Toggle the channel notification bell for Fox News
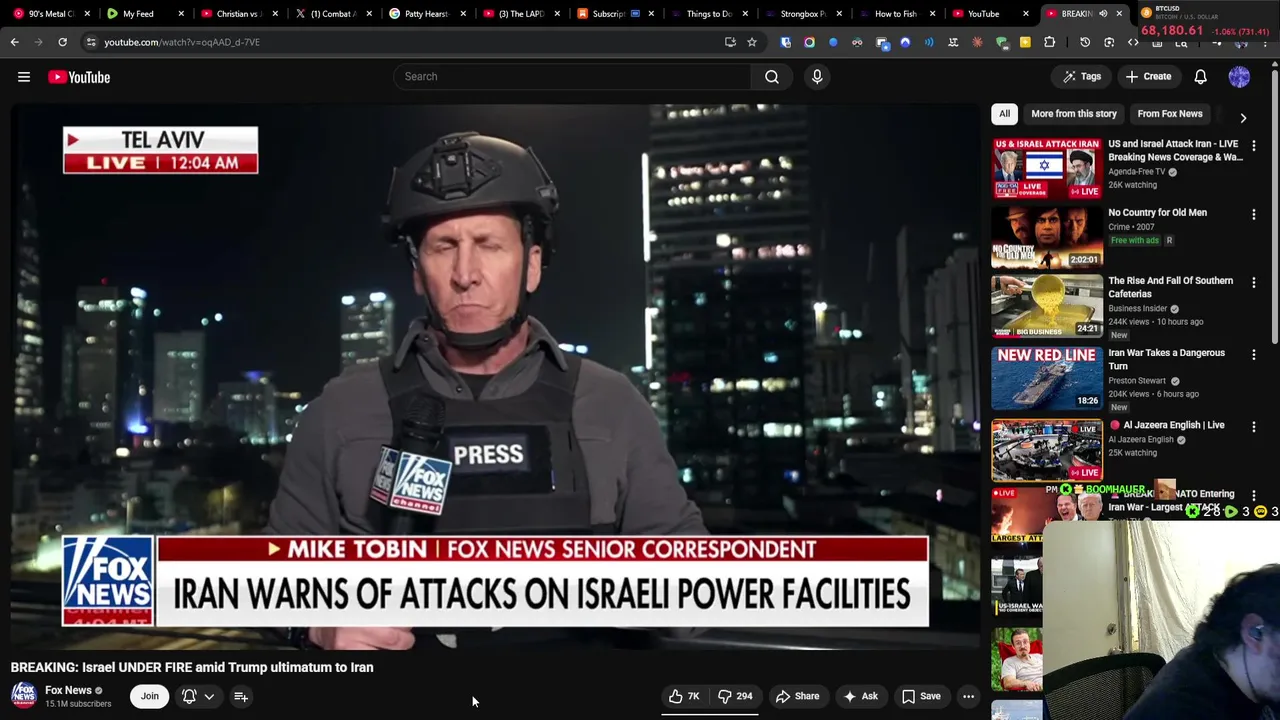The height and width of the screenshot is (720, 1280). click(189, 696)
